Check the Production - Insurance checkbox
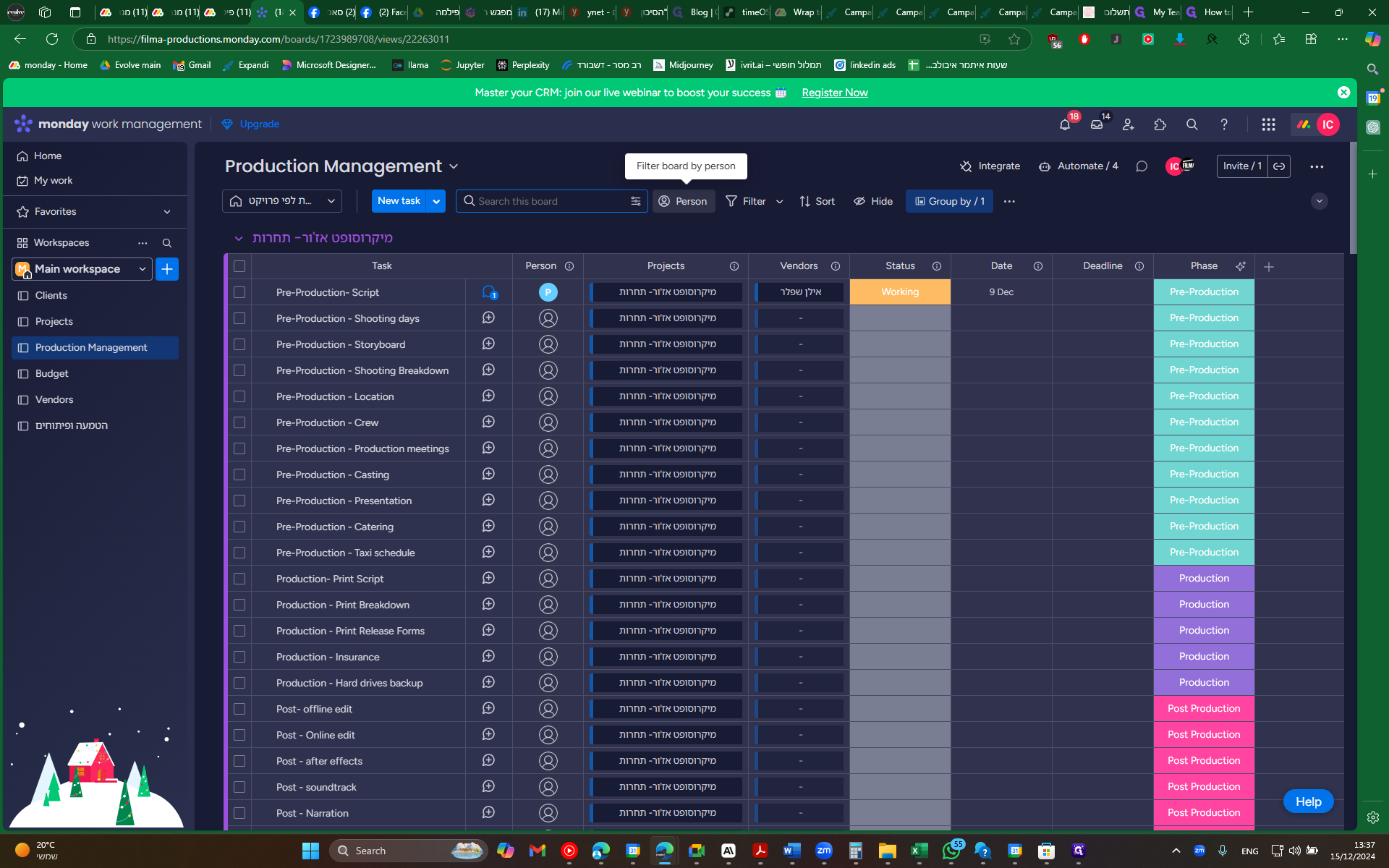Viewport: 1389px width, 868px height. [239, 657]
